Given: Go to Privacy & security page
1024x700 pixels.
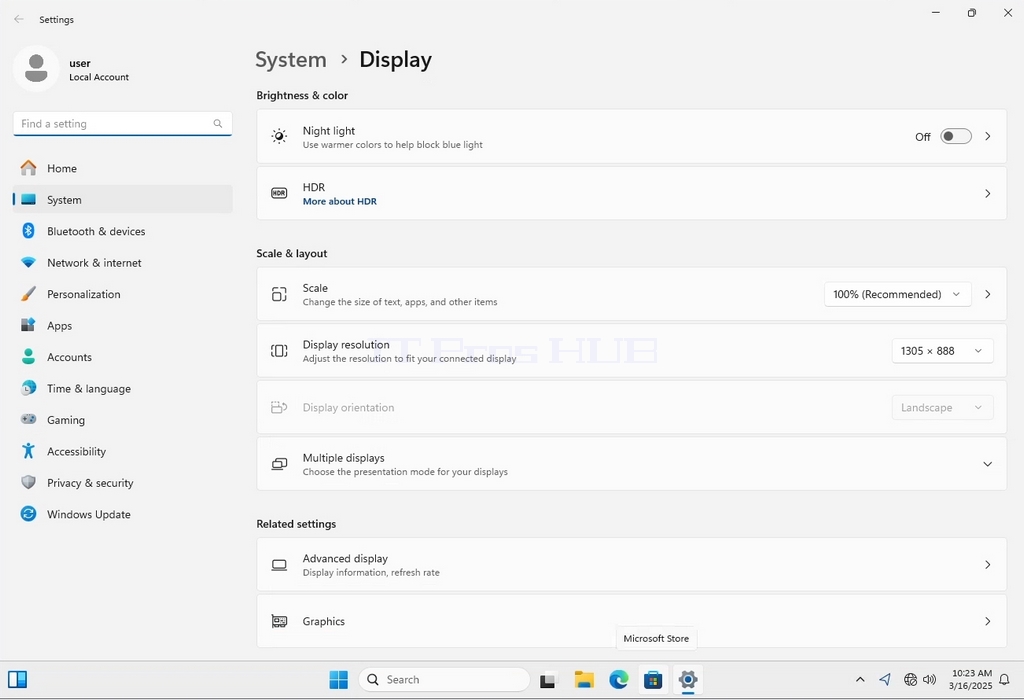Looking at the screenshot, I should tap(123, 483).
